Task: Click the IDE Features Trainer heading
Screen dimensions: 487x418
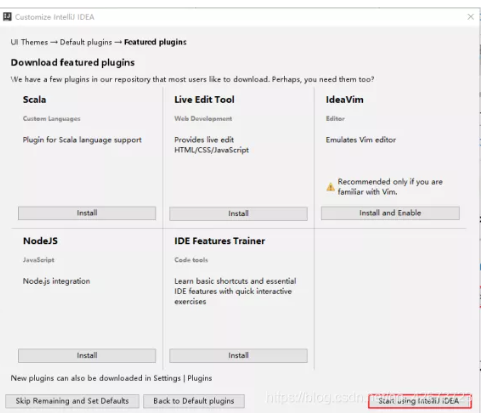Action: (220, 241)
